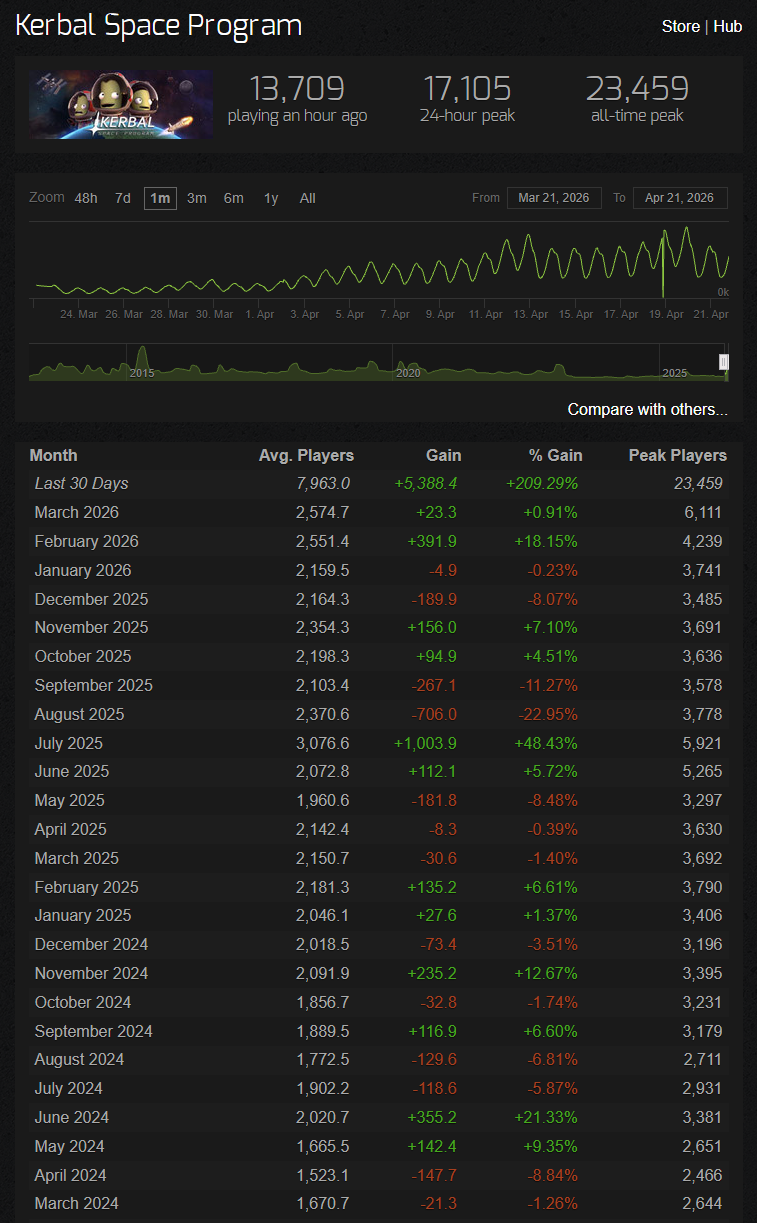Click June 2024 percent gain +21.33%
The width and height of the screenshot is (757, 1223).
[548, 1117]
